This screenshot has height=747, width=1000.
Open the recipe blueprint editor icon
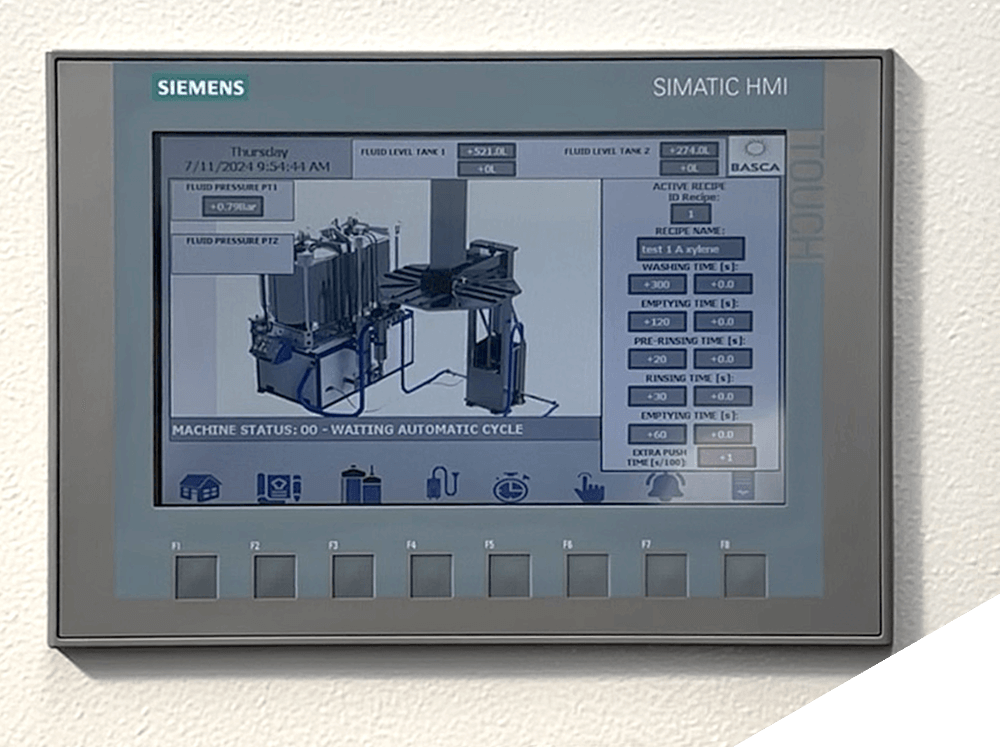[x=279, y=487]
